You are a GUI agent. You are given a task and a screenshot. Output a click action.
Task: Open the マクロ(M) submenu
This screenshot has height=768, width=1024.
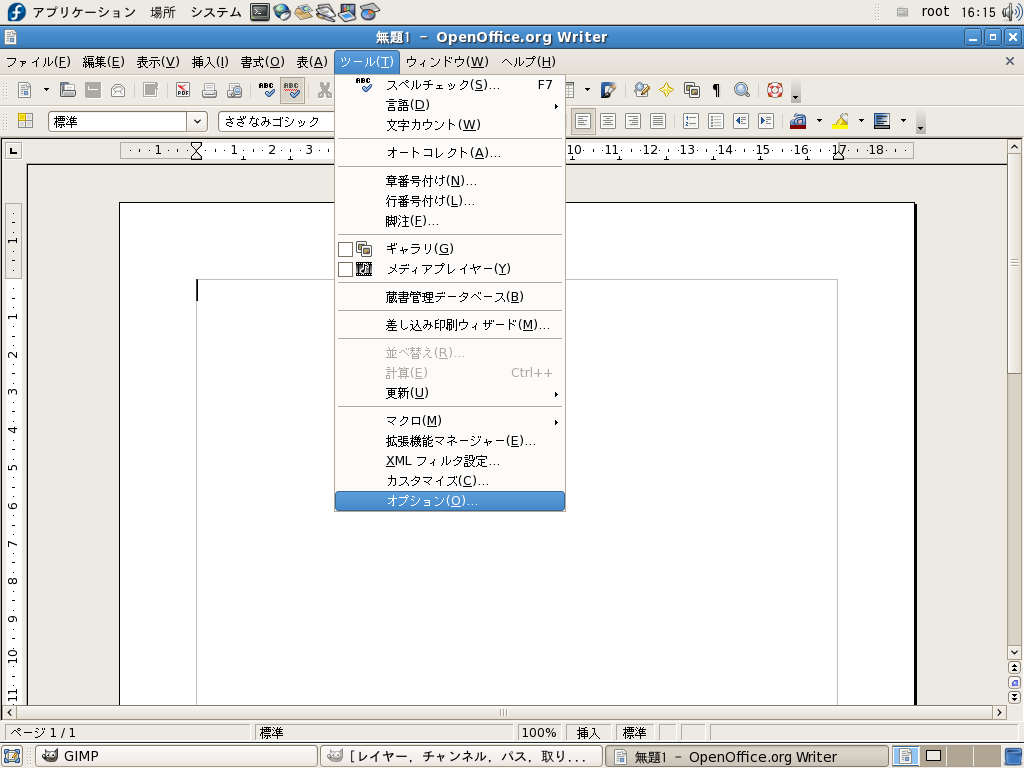tap(450, 421)
